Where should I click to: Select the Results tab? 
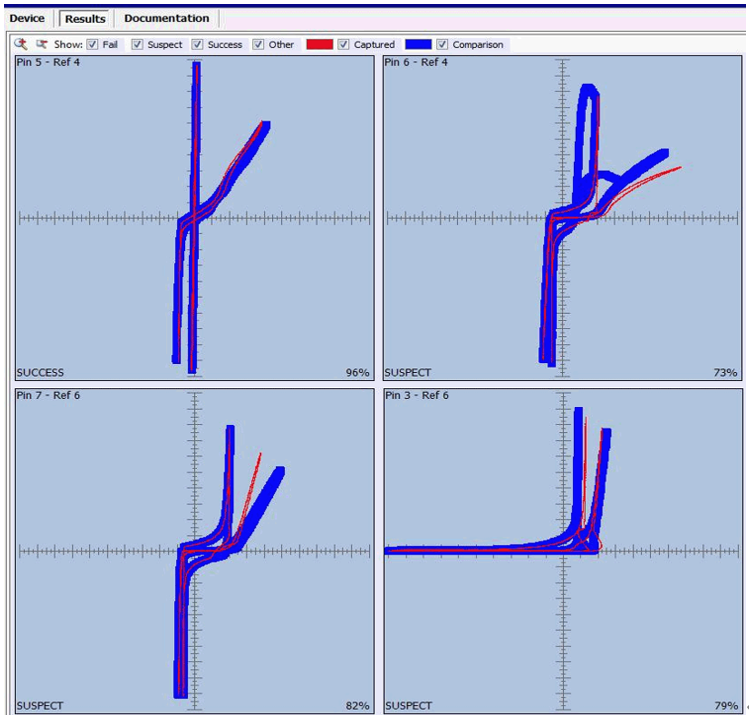pyautogui.click(x=85, y=19)
